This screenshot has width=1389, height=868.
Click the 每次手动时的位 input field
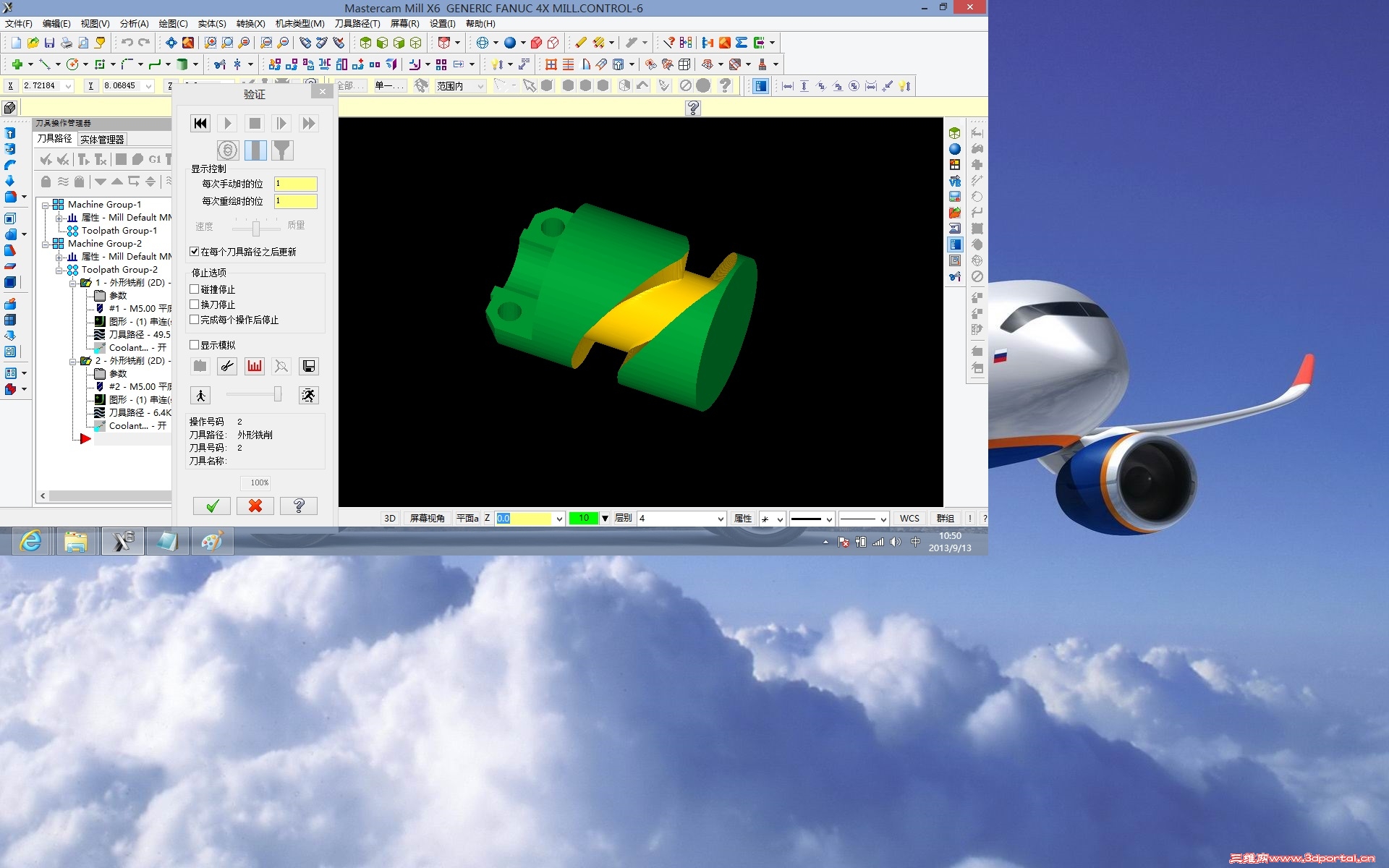point(295,184)
